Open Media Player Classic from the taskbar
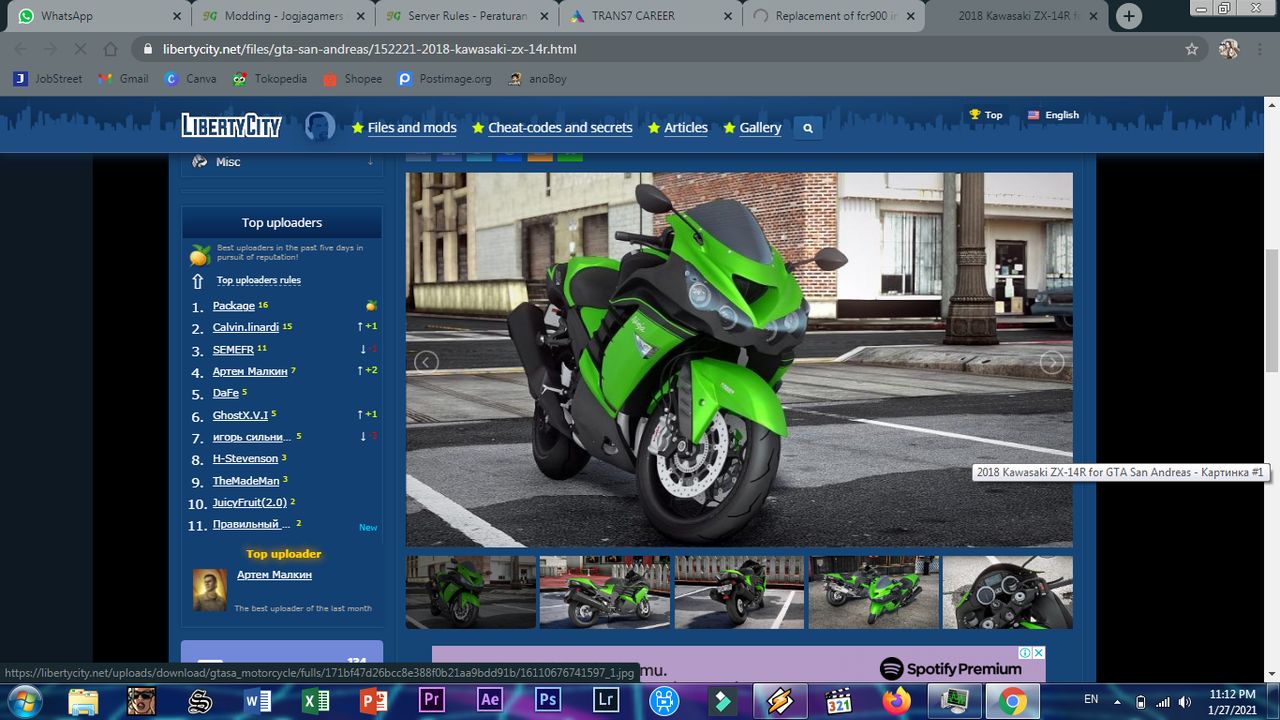 [838, 700]
